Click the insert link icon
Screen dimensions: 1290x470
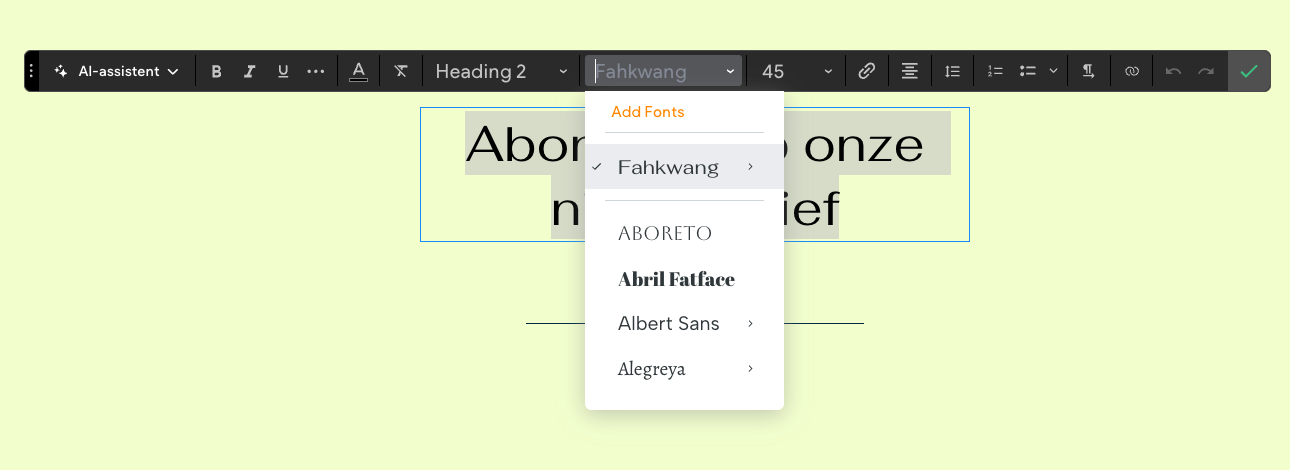click(867, 71)
